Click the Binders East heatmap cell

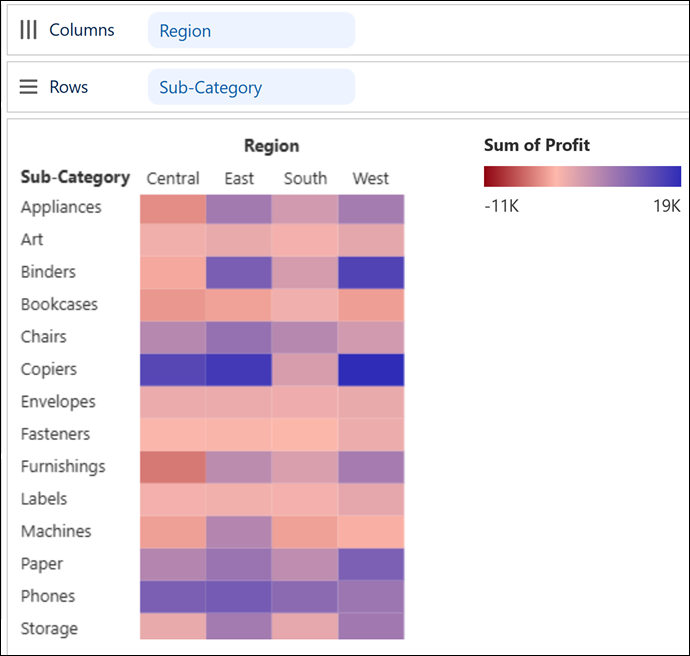click(x=239, y=273)
